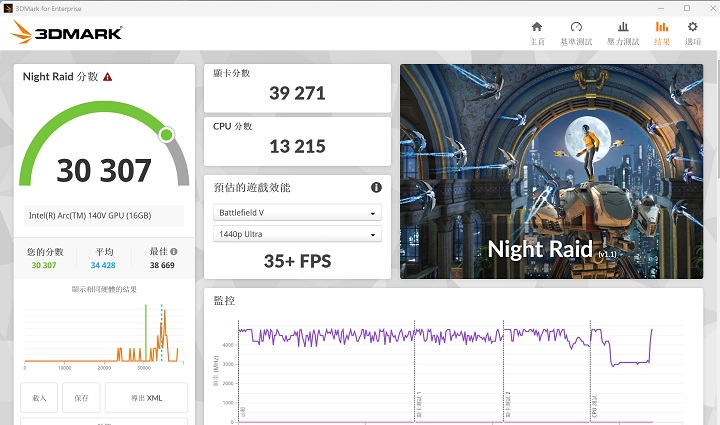Screen dimensions: 720x425
Task: Switch to the Results tab
Action: [662, 34]
